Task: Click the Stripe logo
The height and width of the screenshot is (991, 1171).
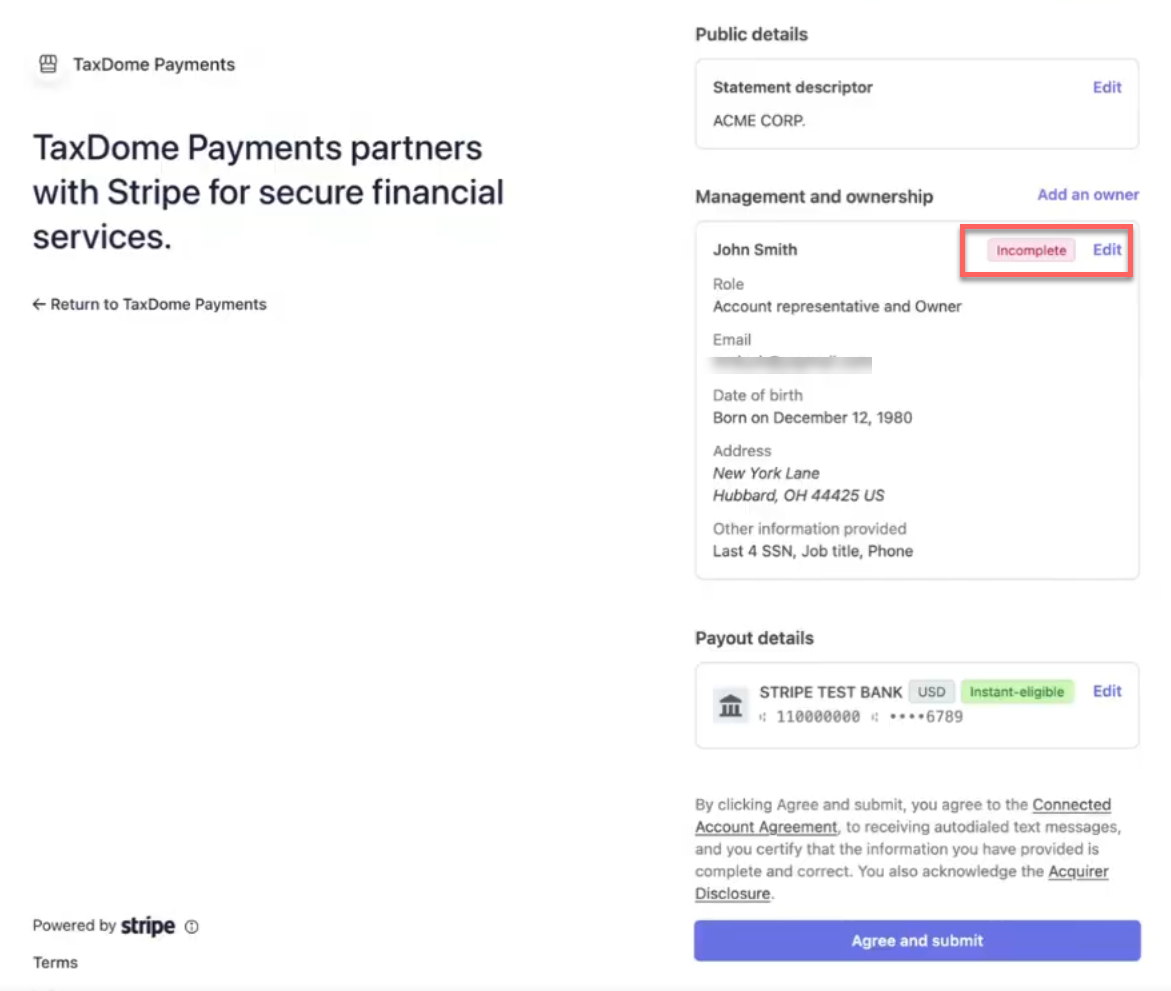Action: click(x=148, y=926)
